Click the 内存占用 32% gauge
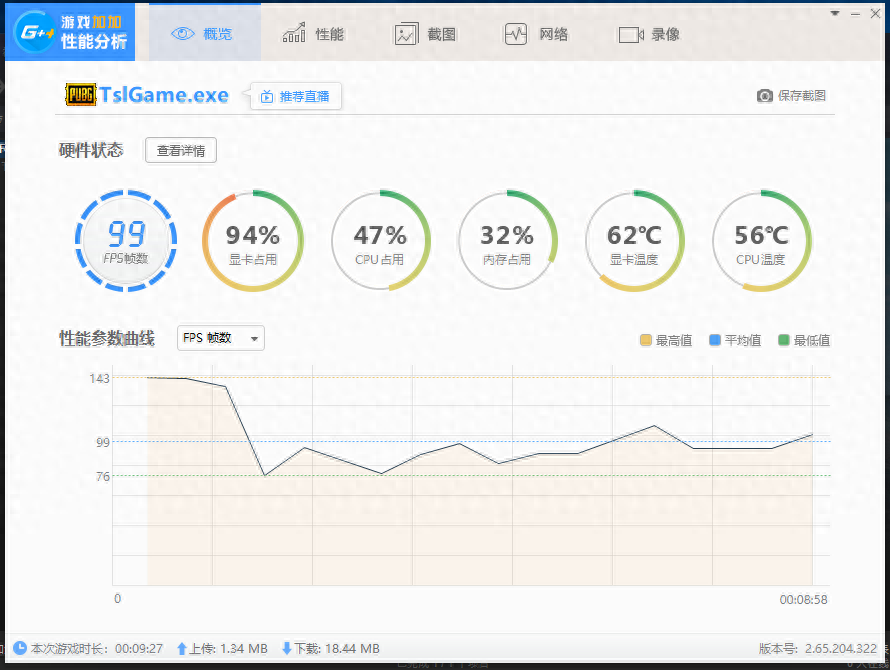Viewport: 890px width, 670px height. (507, 240)
